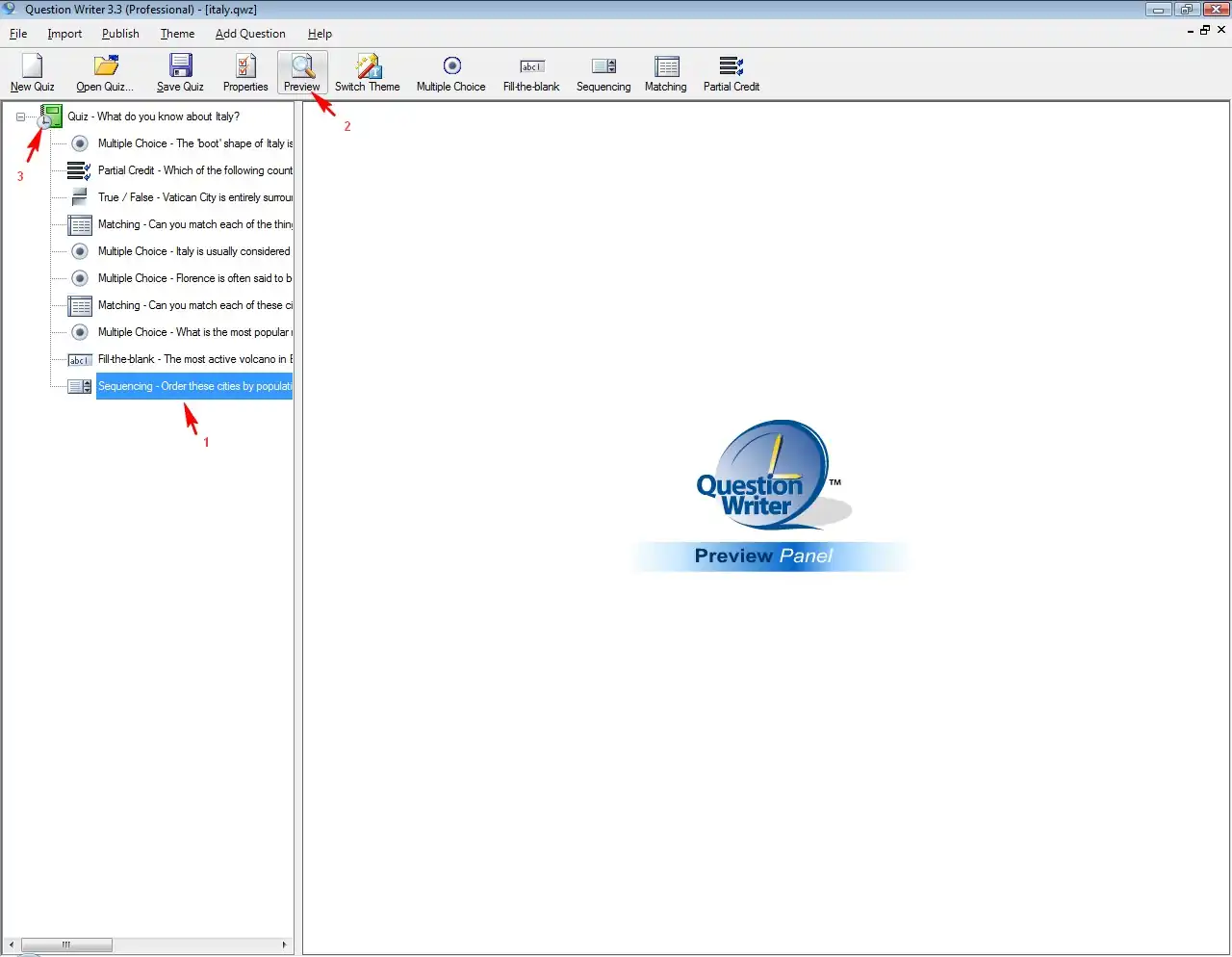Open a quiz with Open Quiz icon
Viewport: 1232px width, 957px height.
[105, 66]
